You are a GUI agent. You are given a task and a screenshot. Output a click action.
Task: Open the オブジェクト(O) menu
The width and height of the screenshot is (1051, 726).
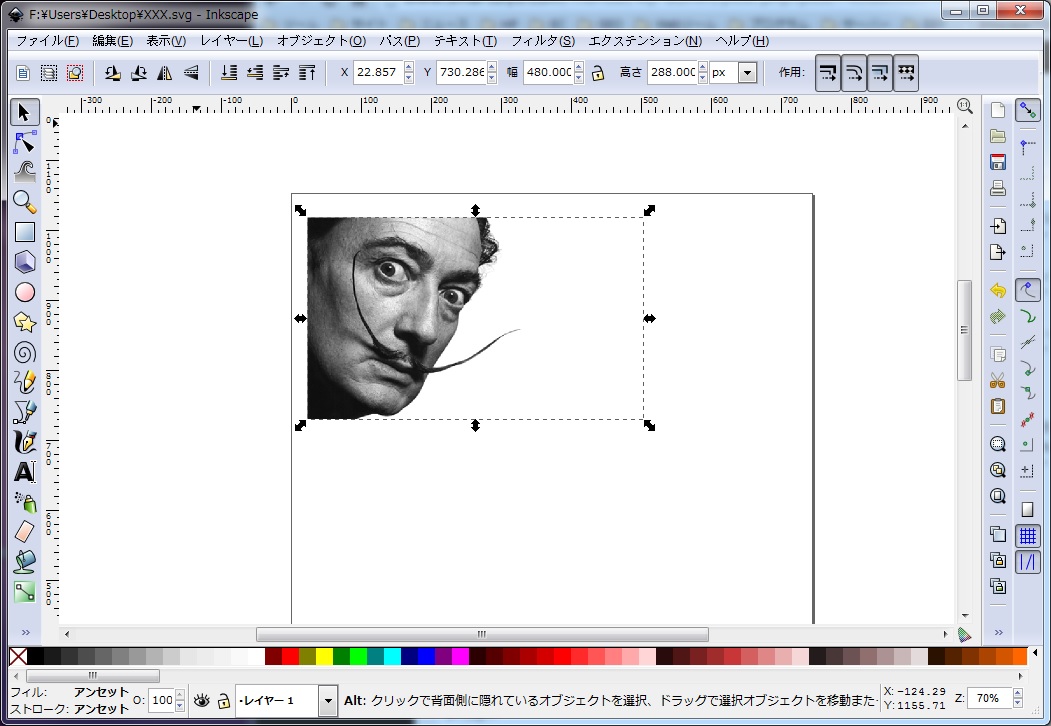(321, 41)
